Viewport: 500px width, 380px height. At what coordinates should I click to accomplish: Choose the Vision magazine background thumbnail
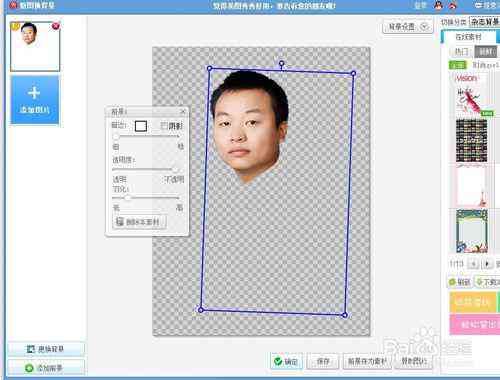coord(472,94)
